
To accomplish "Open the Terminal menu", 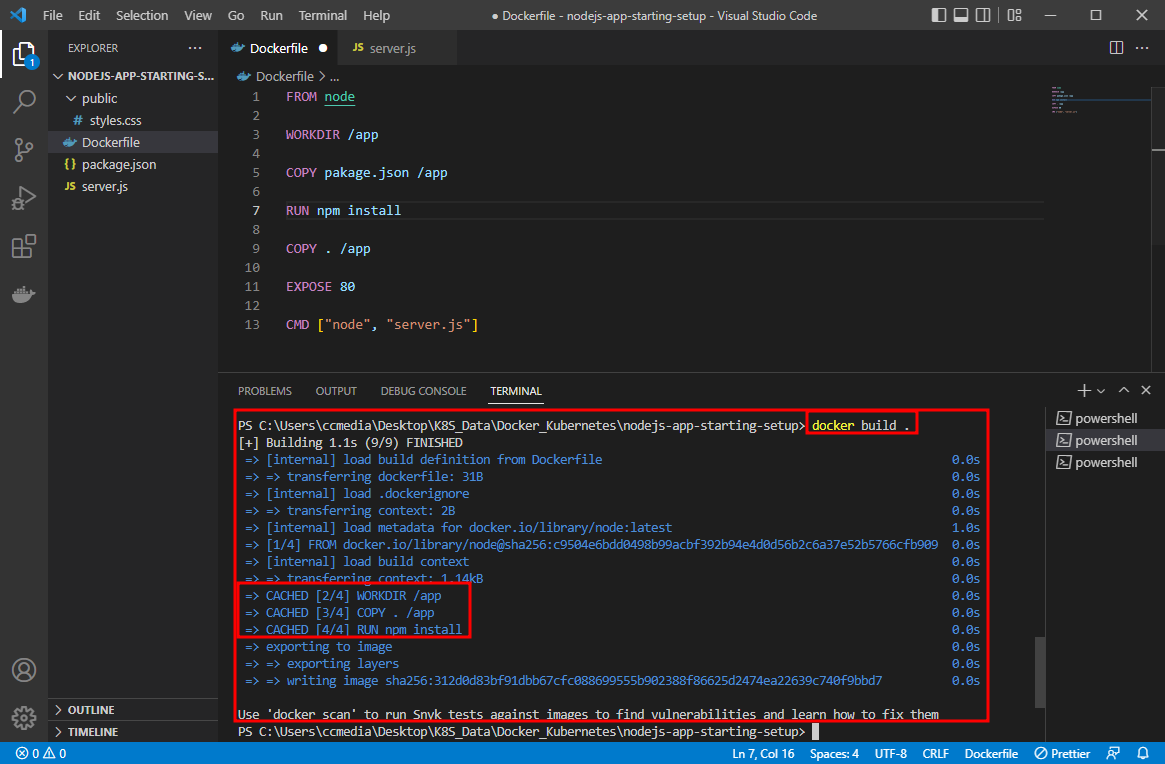I will [x=322, y=15].
